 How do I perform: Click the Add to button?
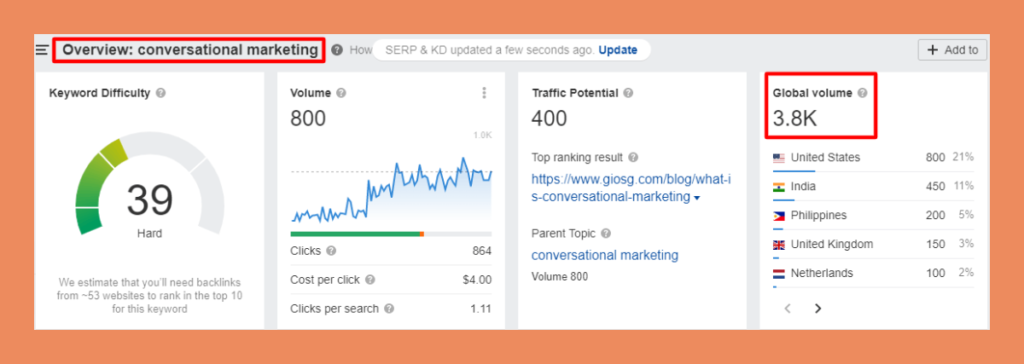pyautogui.click(x=952, y=50)
